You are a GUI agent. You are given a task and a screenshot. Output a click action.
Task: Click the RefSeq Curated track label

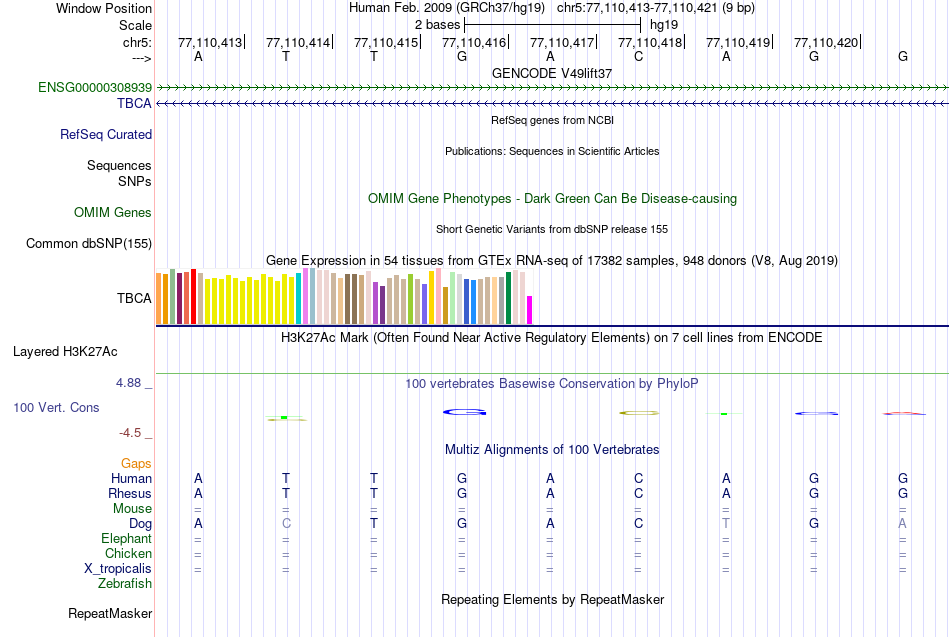click(x=105, y=135)
